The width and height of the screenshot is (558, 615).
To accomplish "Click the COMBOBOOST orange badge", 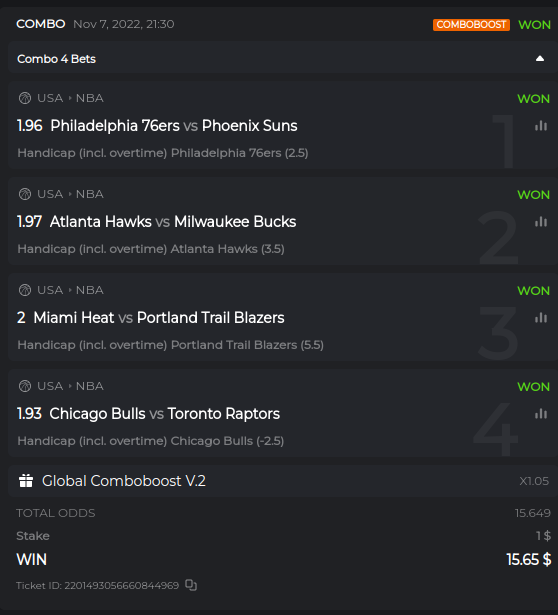I will click(x=471, y=25).
